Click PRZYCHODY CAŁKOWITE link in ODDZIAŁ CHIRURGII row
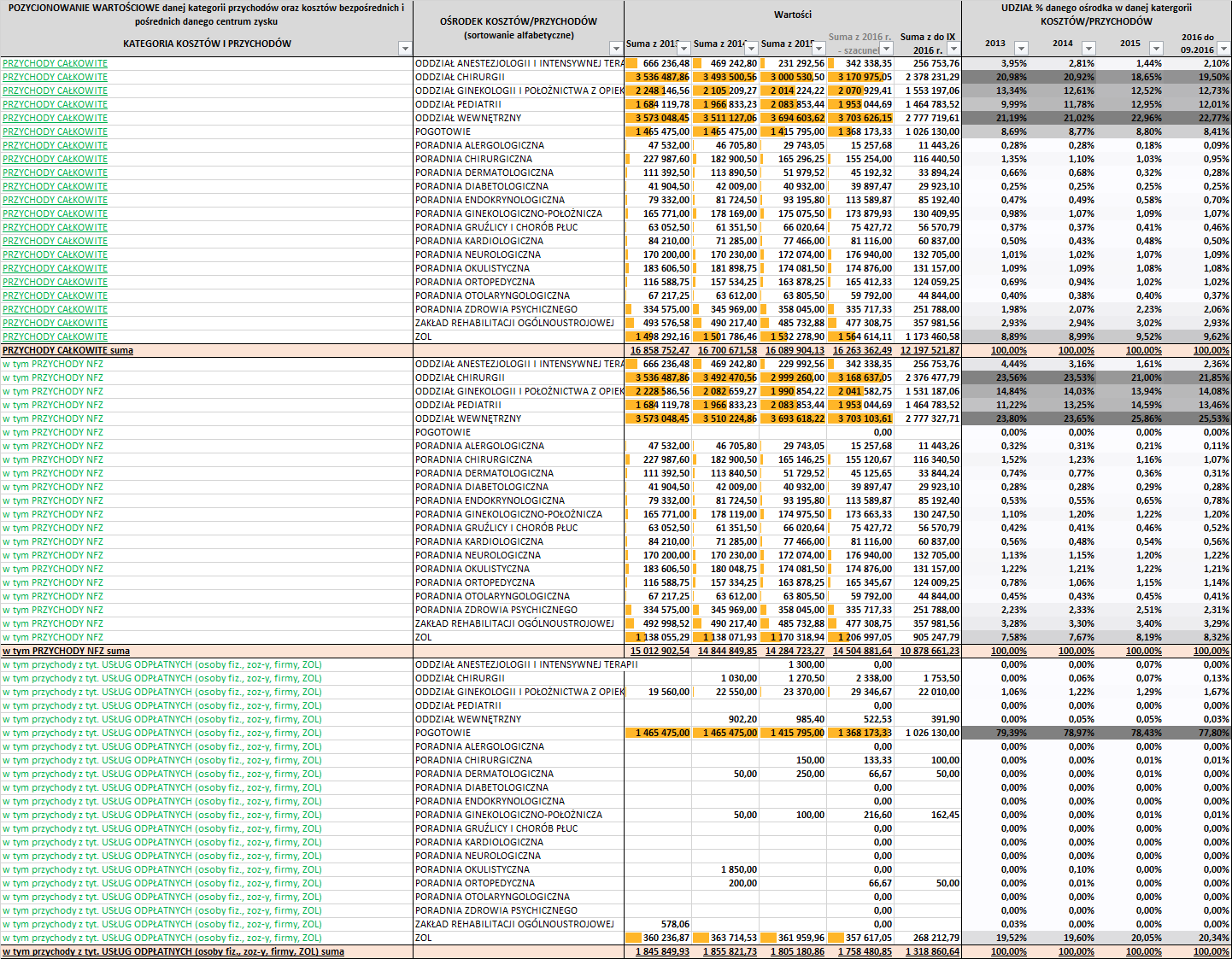The image size is (1232, 959). click(x=56, y=77)
